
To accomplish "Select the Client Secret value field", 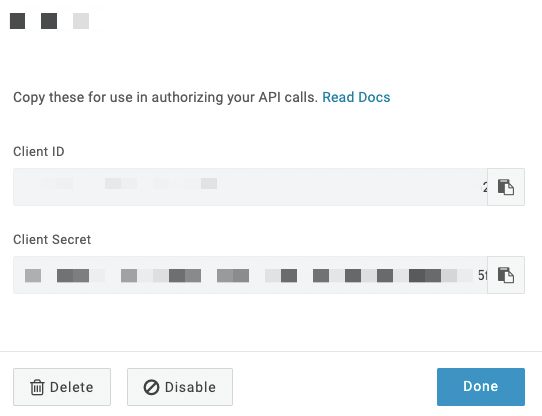I will [250, 275].
